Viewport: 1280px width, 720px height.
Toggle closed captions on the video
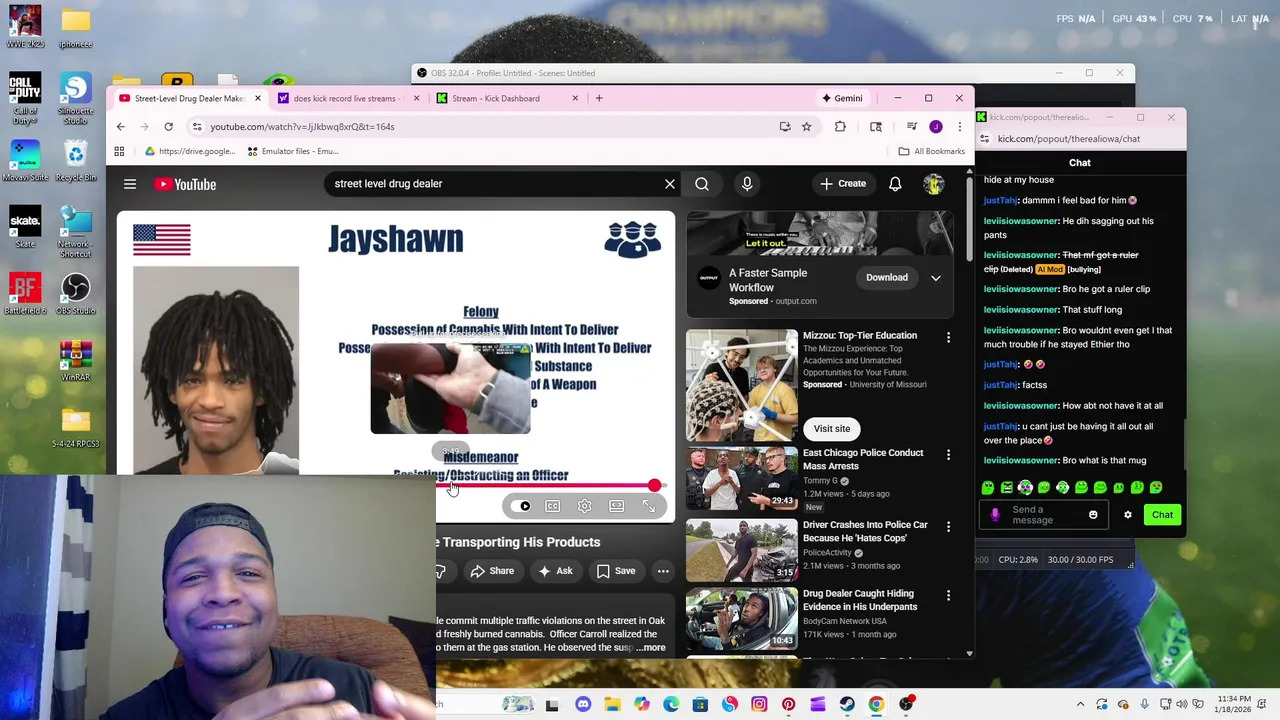(x=552, y=506)
